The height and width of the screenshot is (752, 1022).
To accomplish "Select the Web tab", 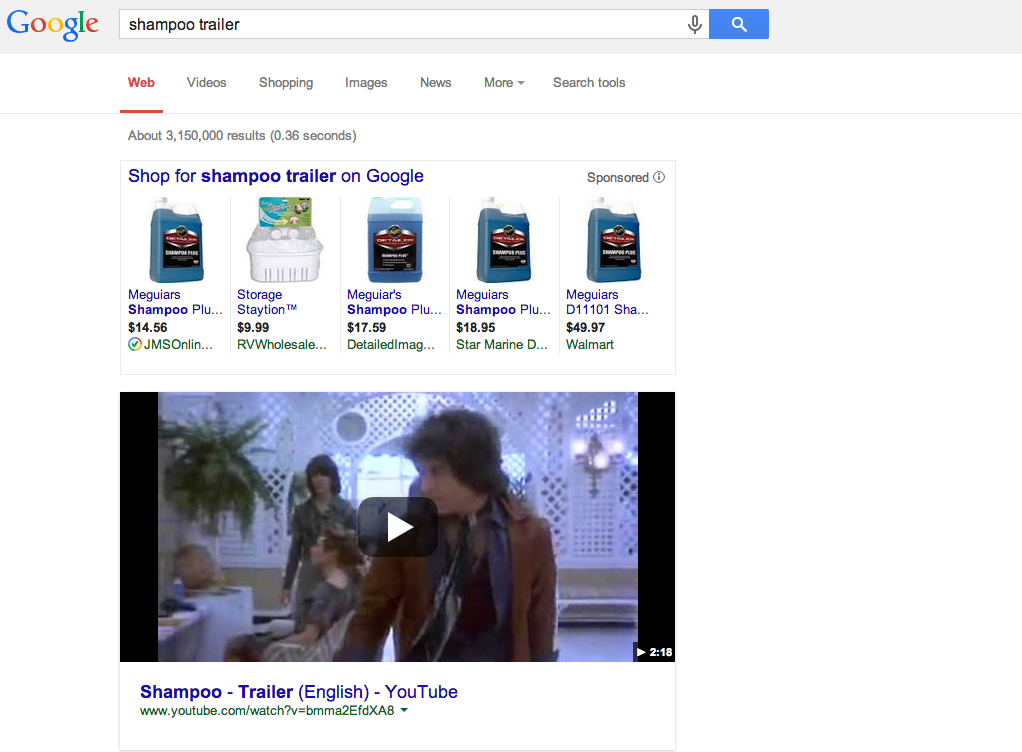I will (x=141, y=83).
